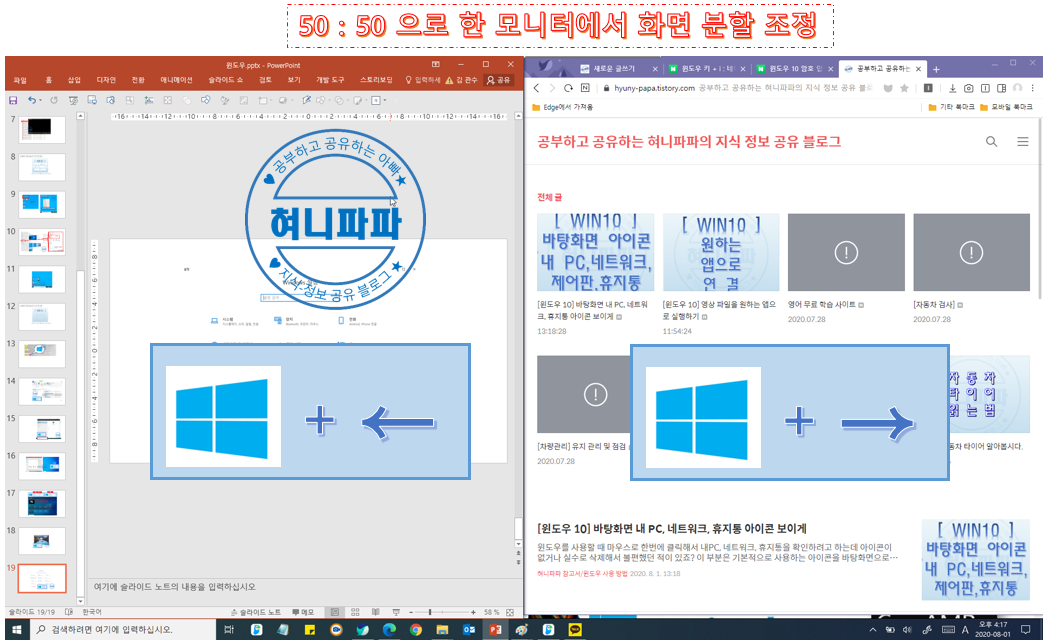Open ribbon display options icon in PowerPoint title bar
The width and height of the screenshot is (1046, 642).
coord(436,65)
